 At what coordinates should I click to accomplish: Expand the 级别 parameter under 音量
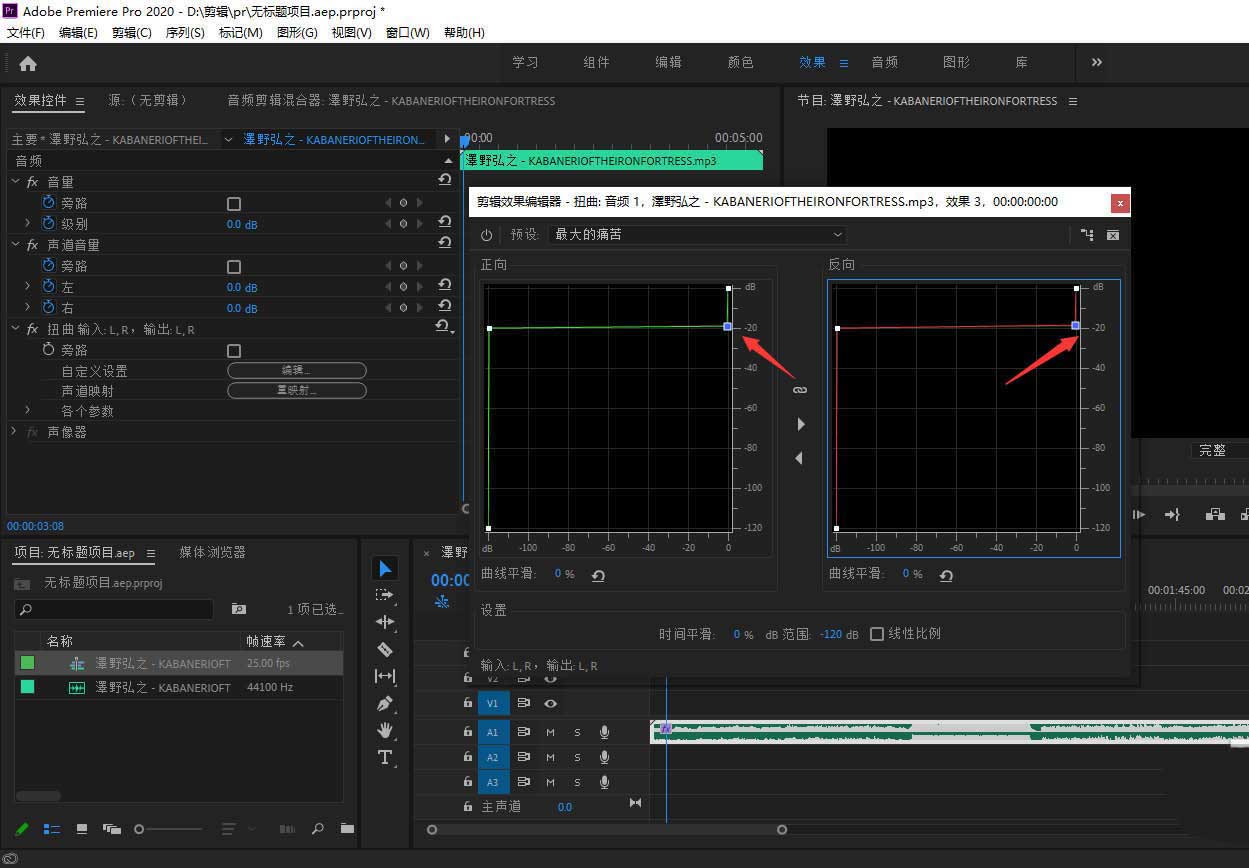point(27,224)
